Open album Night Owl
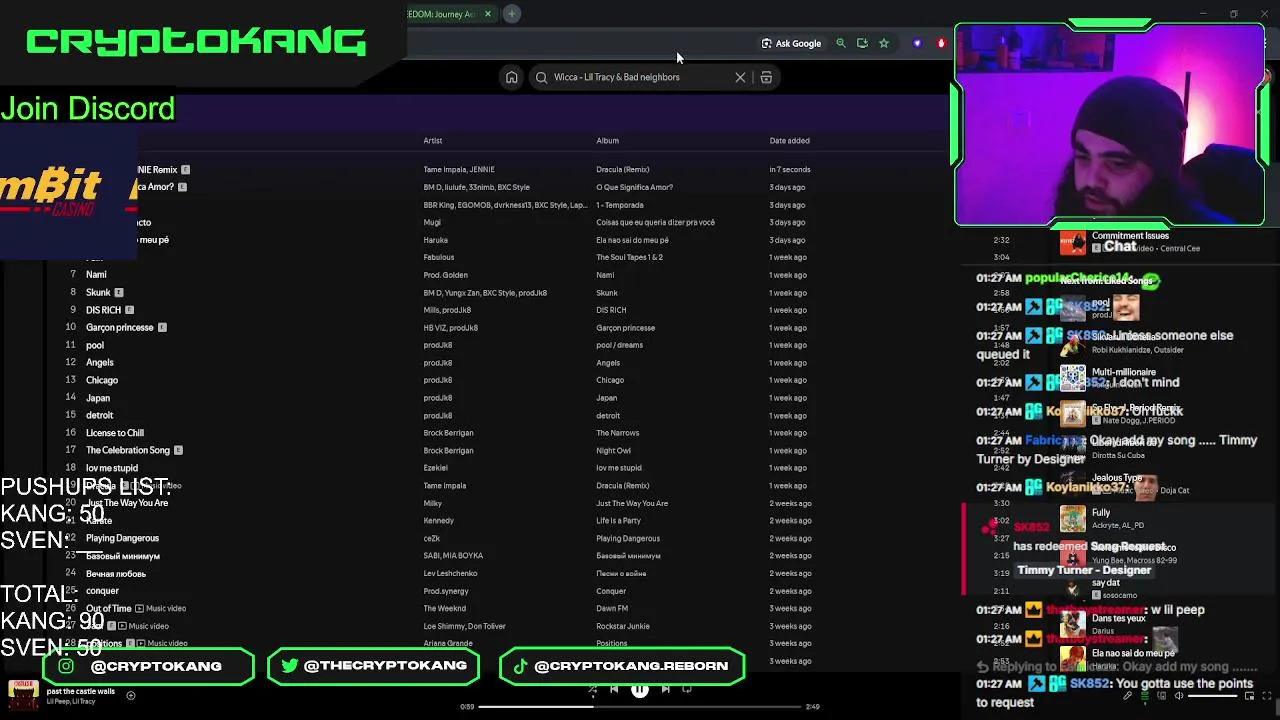 click(x=613, y=450)
